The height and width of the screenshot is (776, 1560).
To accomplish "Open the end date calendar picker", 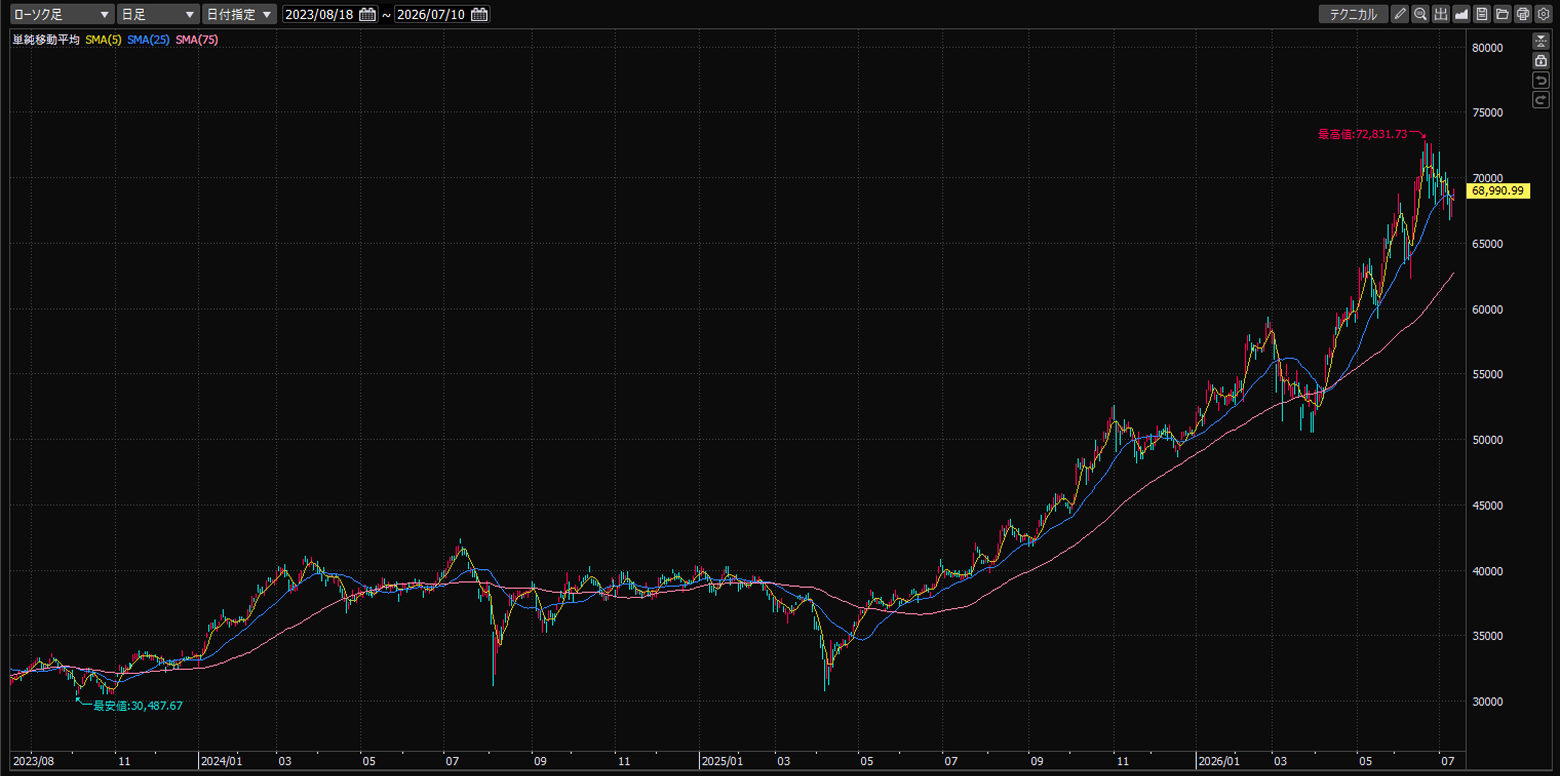I will tap(479, 14).
